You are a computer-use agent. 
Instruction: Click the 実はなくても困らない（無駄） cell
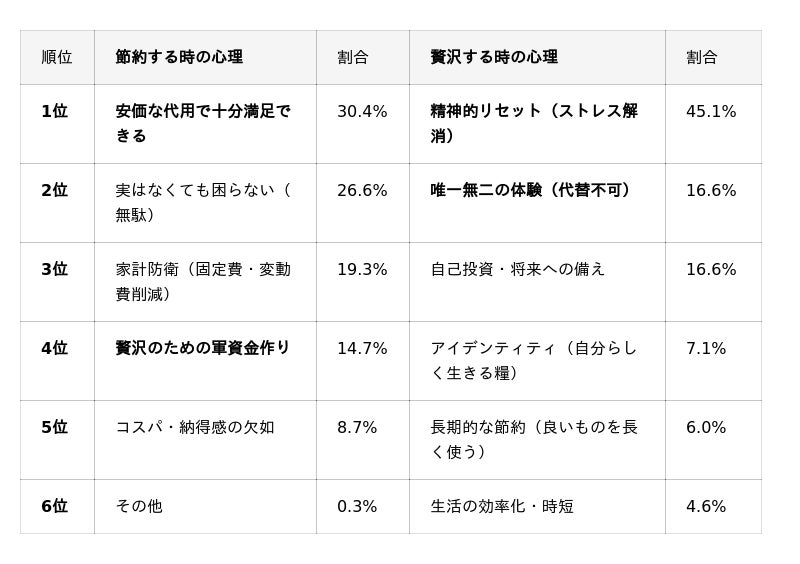[203, 202]
